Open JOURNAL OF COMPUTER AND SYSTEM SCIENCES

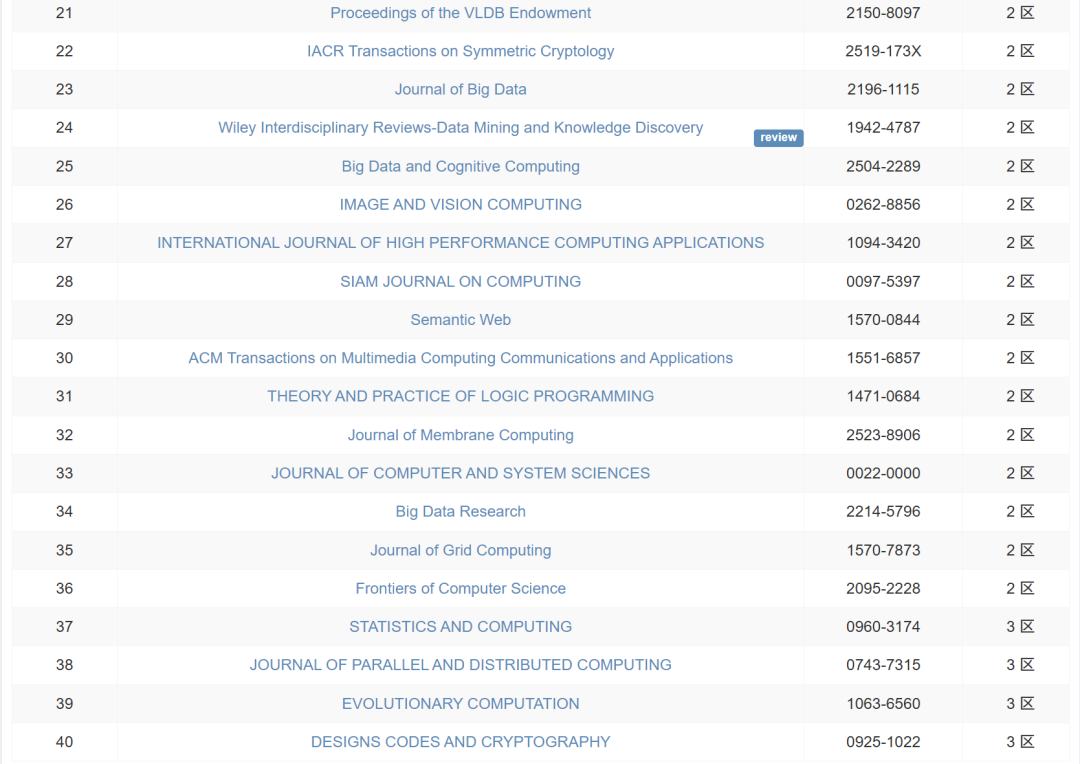pyautogui.click(x=460, y=473)
